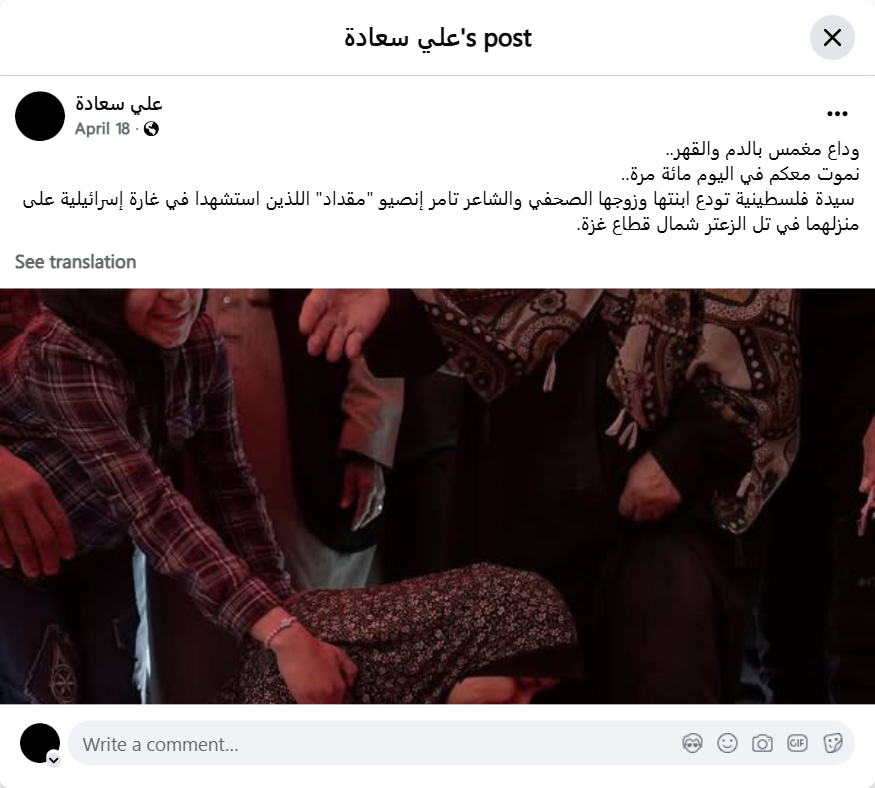Screen dimensions: 875x788
Task: Open the three-dot post options menu
Action: [x=837, y=114]
